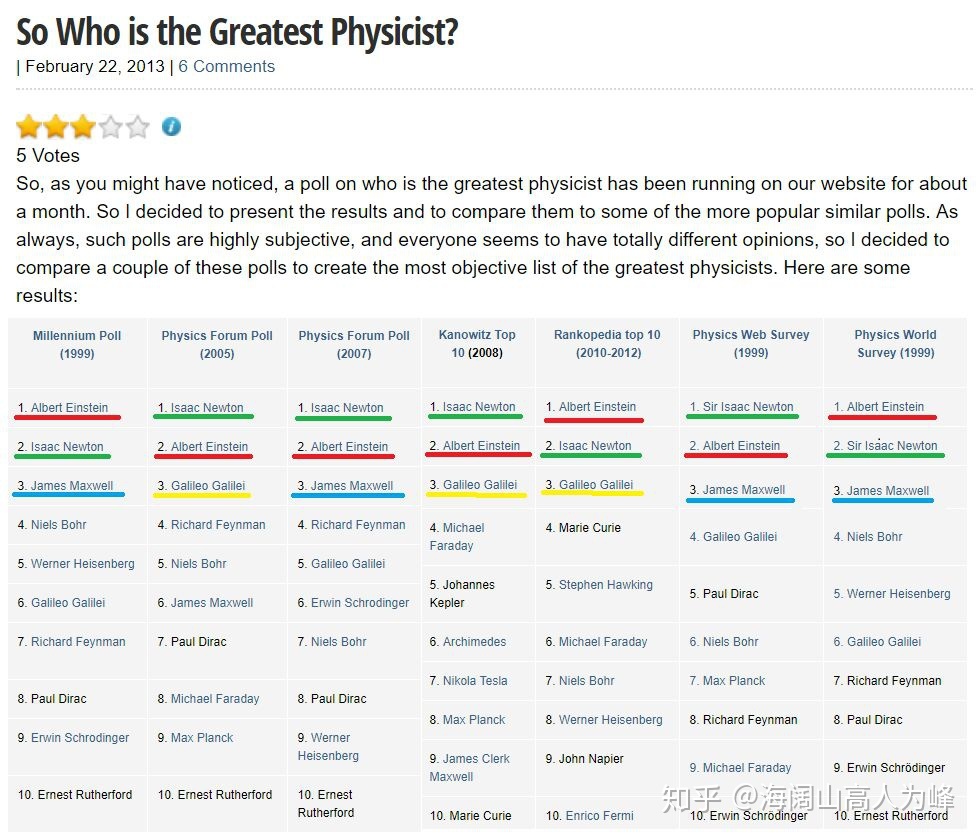Viewport: 980px width, 838px height.
Task: Click the second rating star
Action: click(x=55, y=127)
